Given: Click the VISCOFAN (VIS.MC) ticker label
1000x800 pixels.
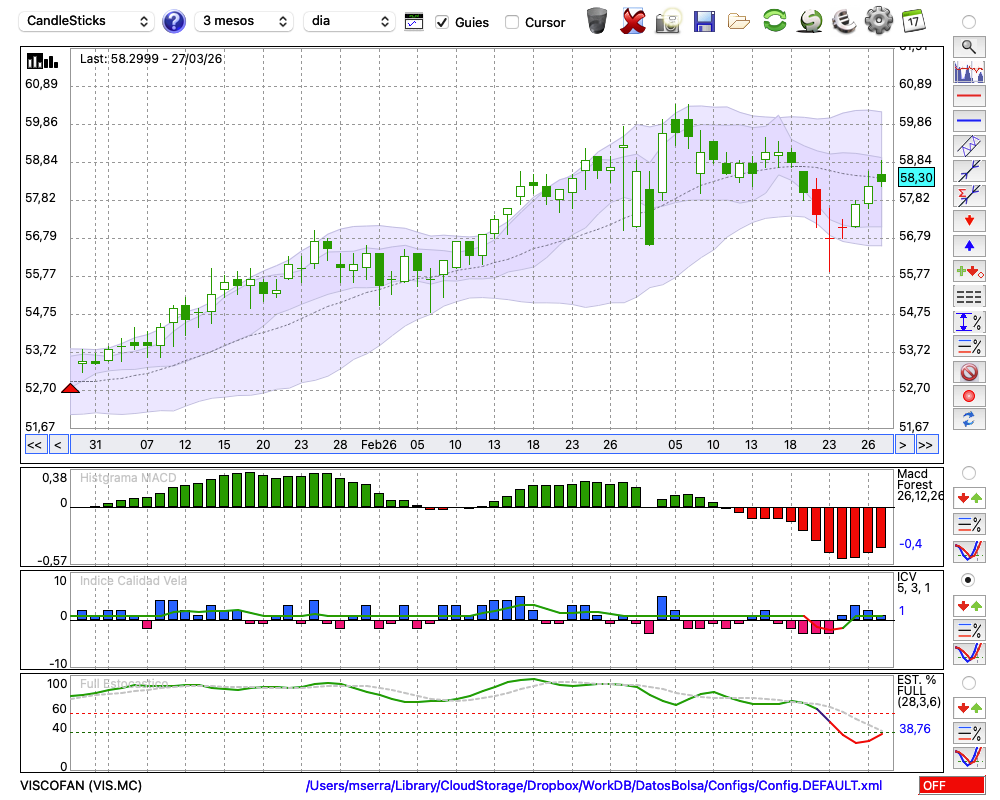Looking at the screenshot, I should point(81,785).
